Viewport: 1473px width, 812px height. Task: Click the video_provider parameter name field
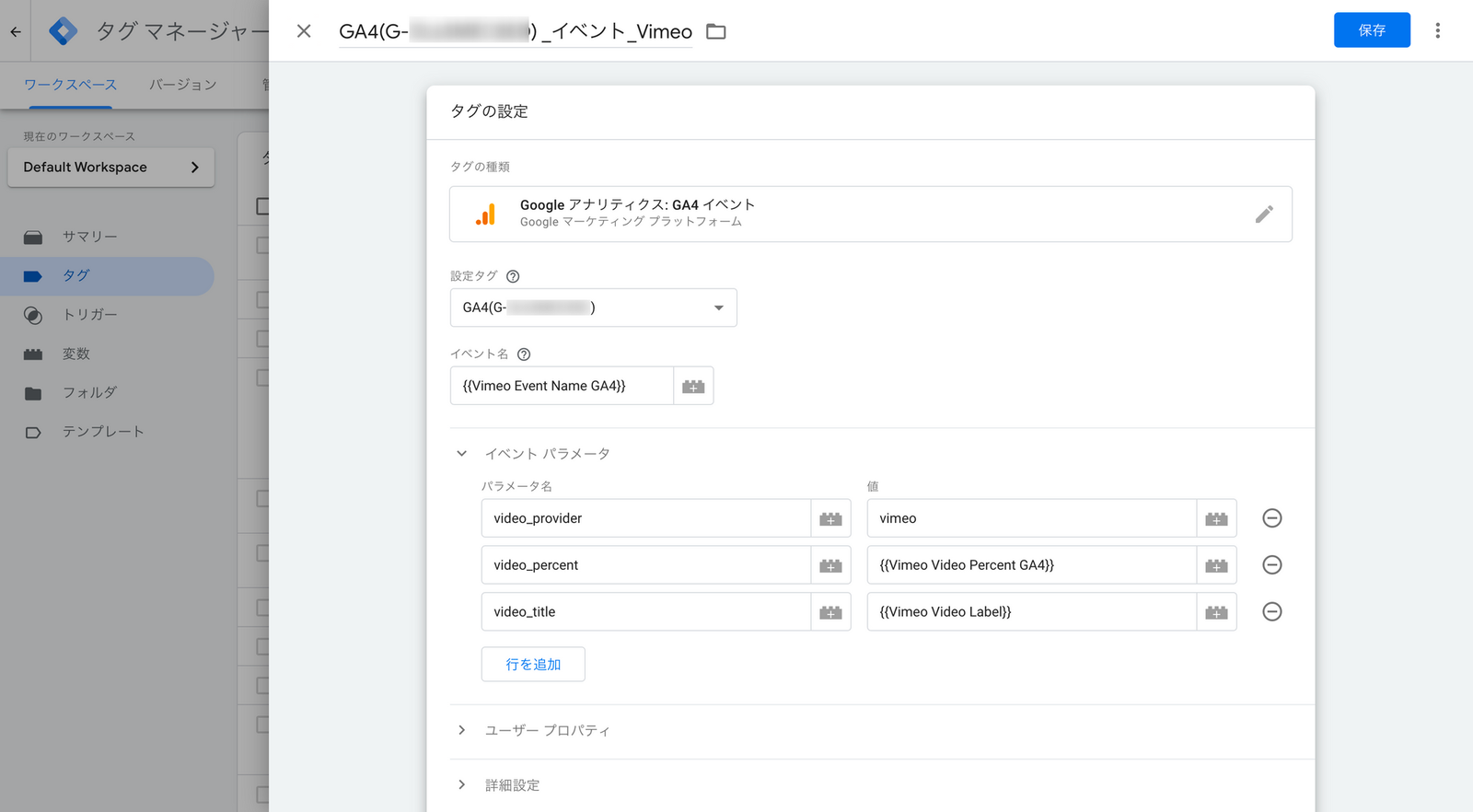pos(645,518)
